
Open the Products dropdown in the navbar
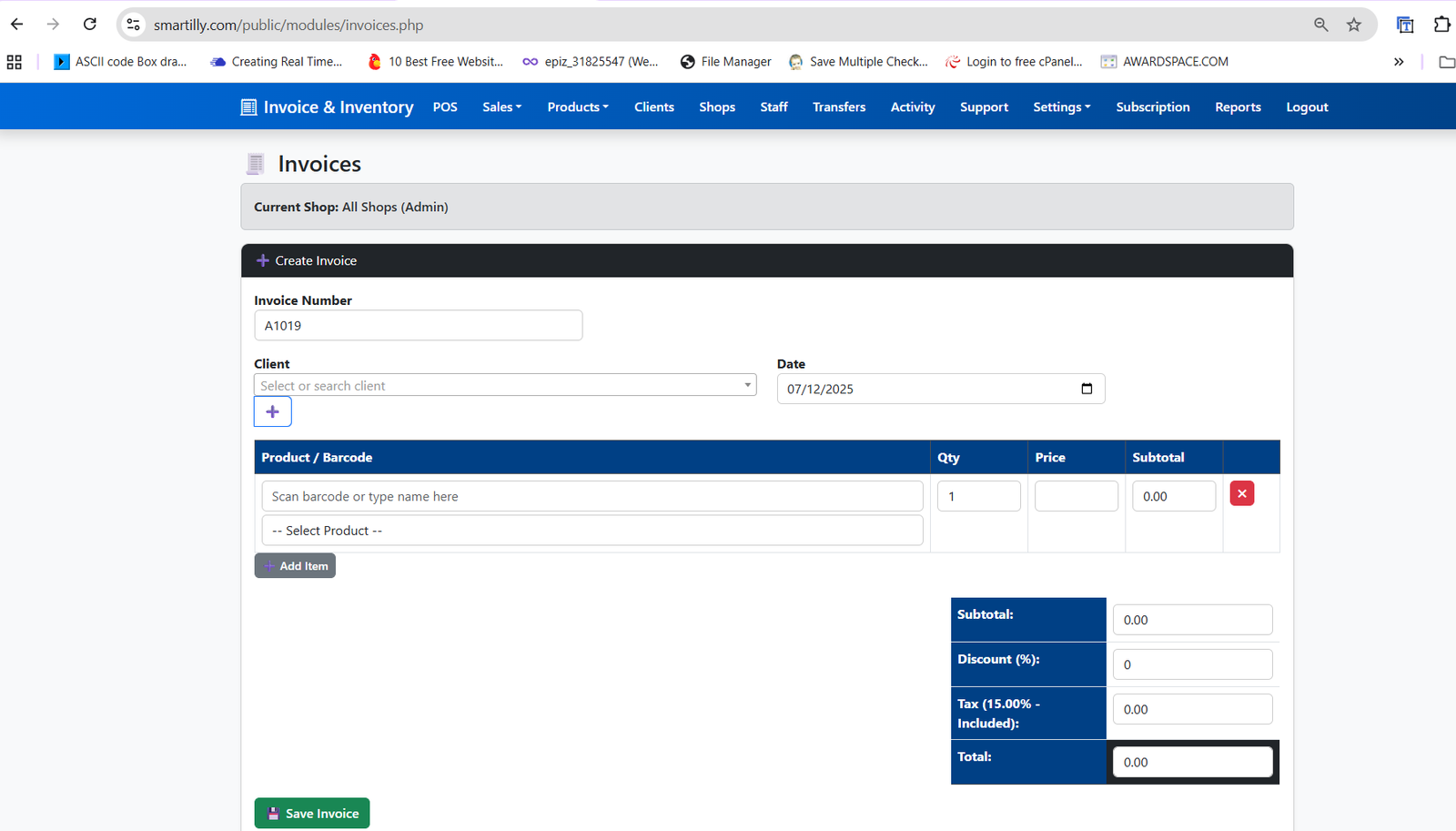[x=577, y=106]
